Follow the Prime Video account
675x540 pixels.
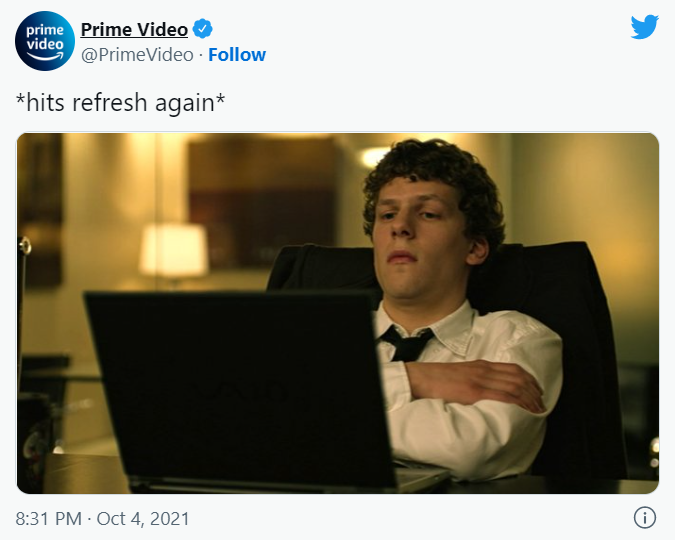237,55
